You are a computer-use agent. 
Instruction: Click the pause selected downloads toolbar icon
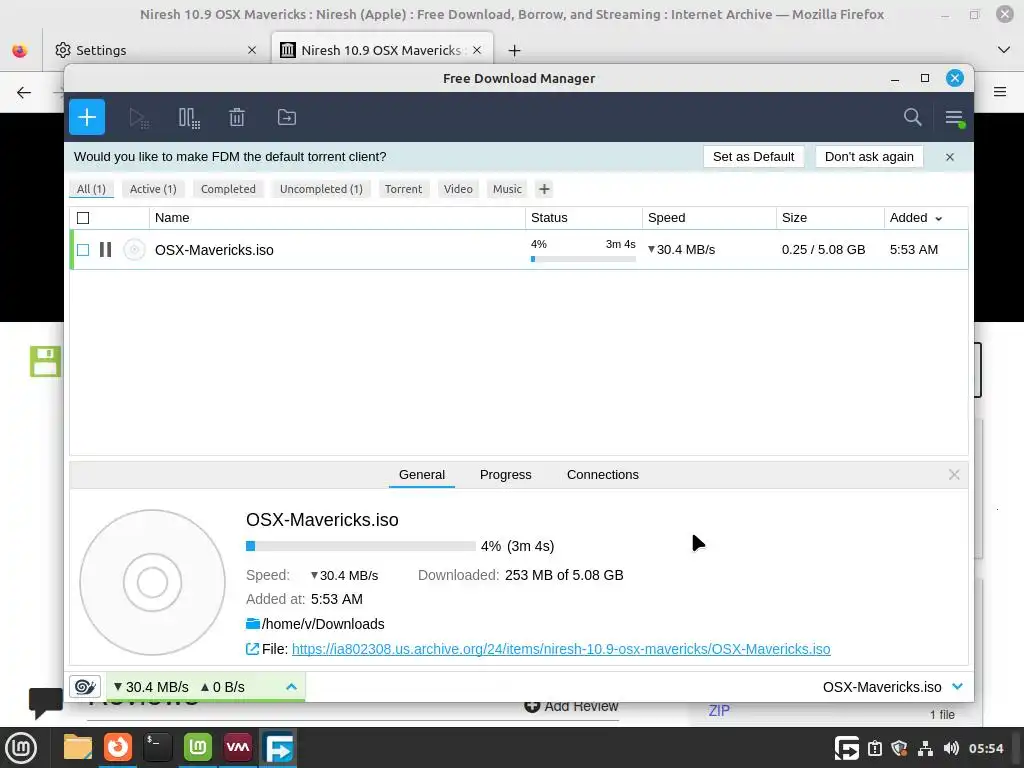click(189, 118)
